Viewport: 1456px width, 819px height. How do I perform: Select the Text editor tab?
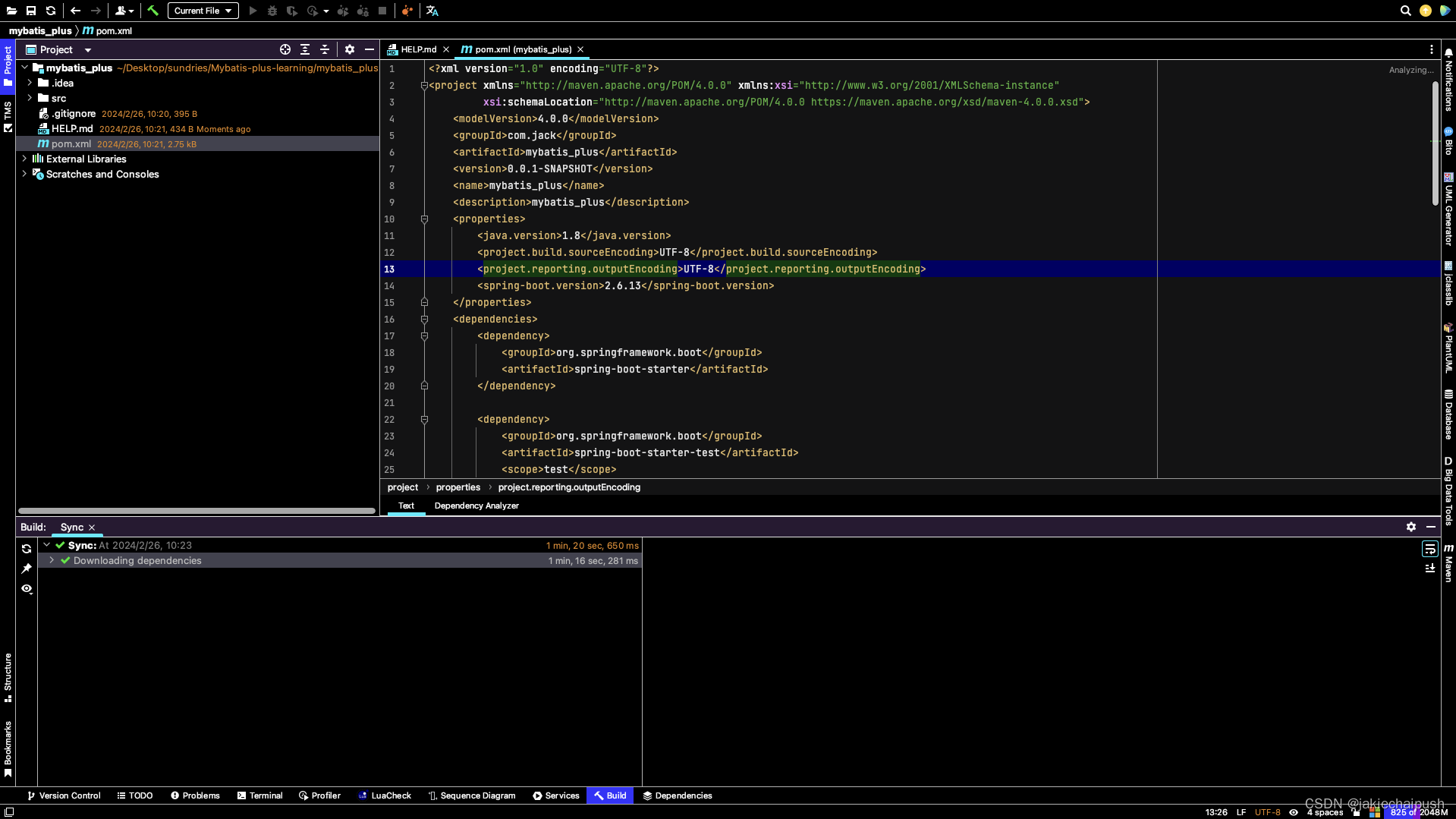[407, 506]
